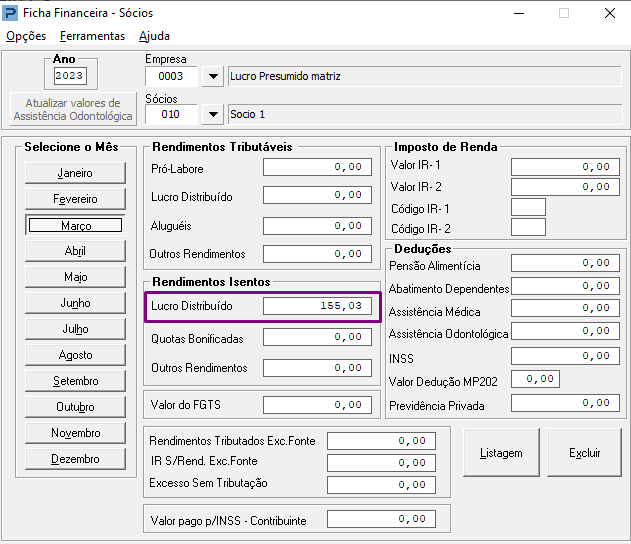
Task: Open the Opções menu
Action: [26, 36]
